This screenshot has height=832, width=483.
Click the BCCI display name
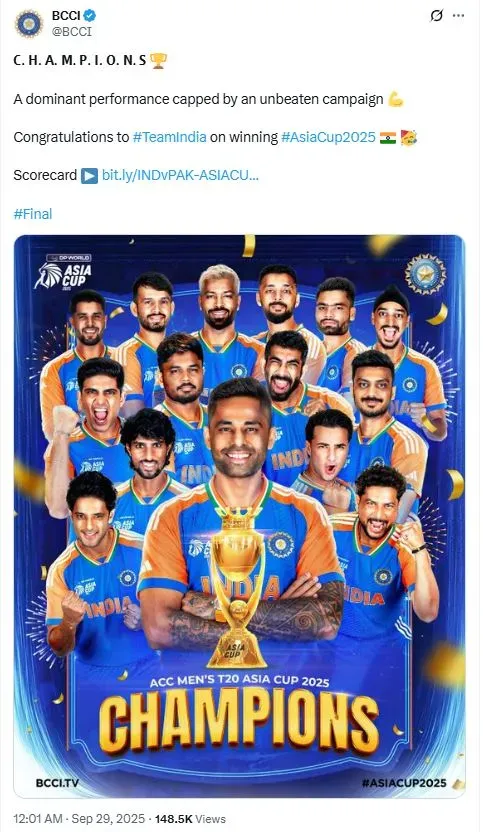[x=66, y=16]
